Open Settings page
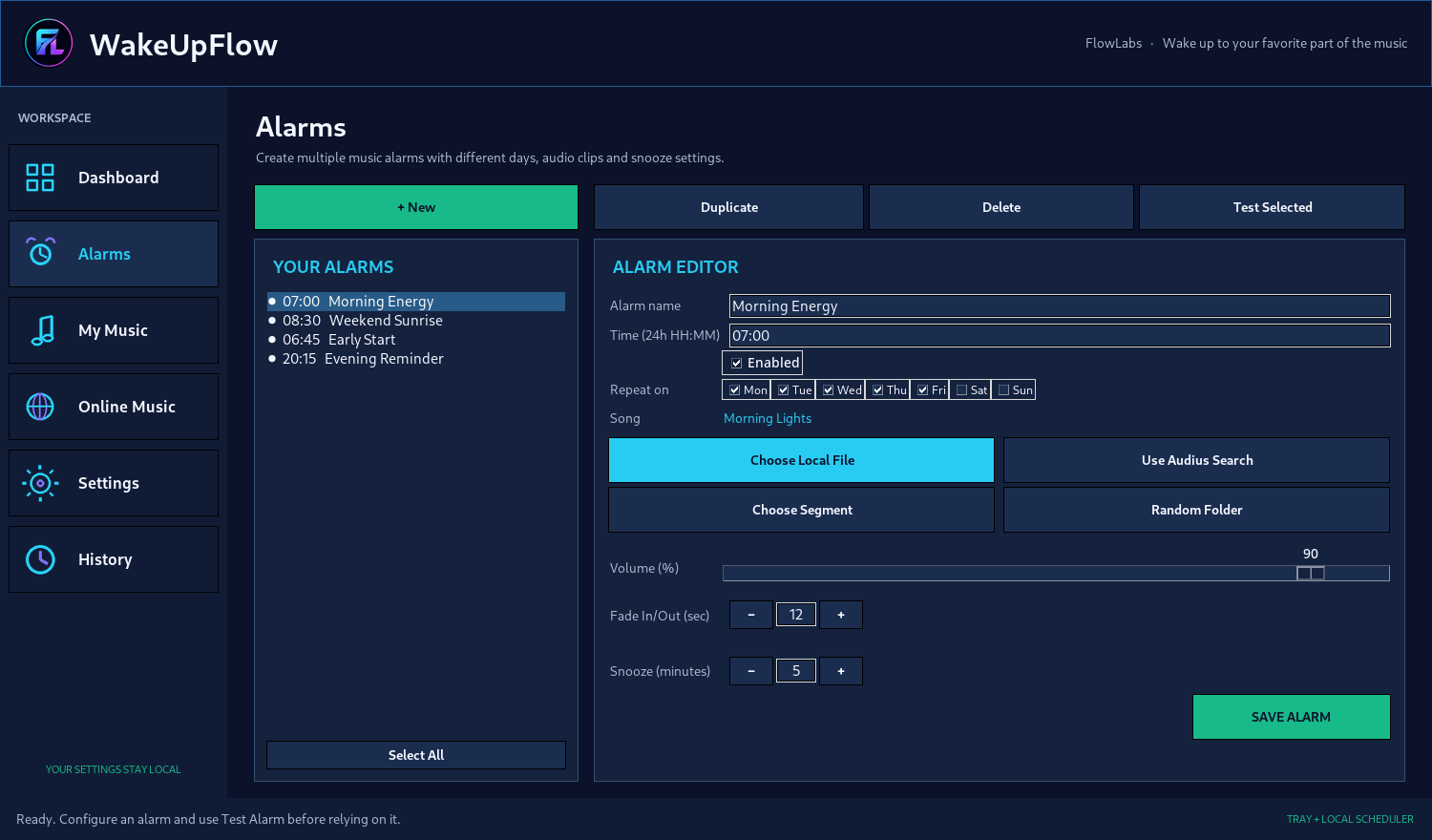This screenshot has height=840, width=1432. [x=114, y=483]
